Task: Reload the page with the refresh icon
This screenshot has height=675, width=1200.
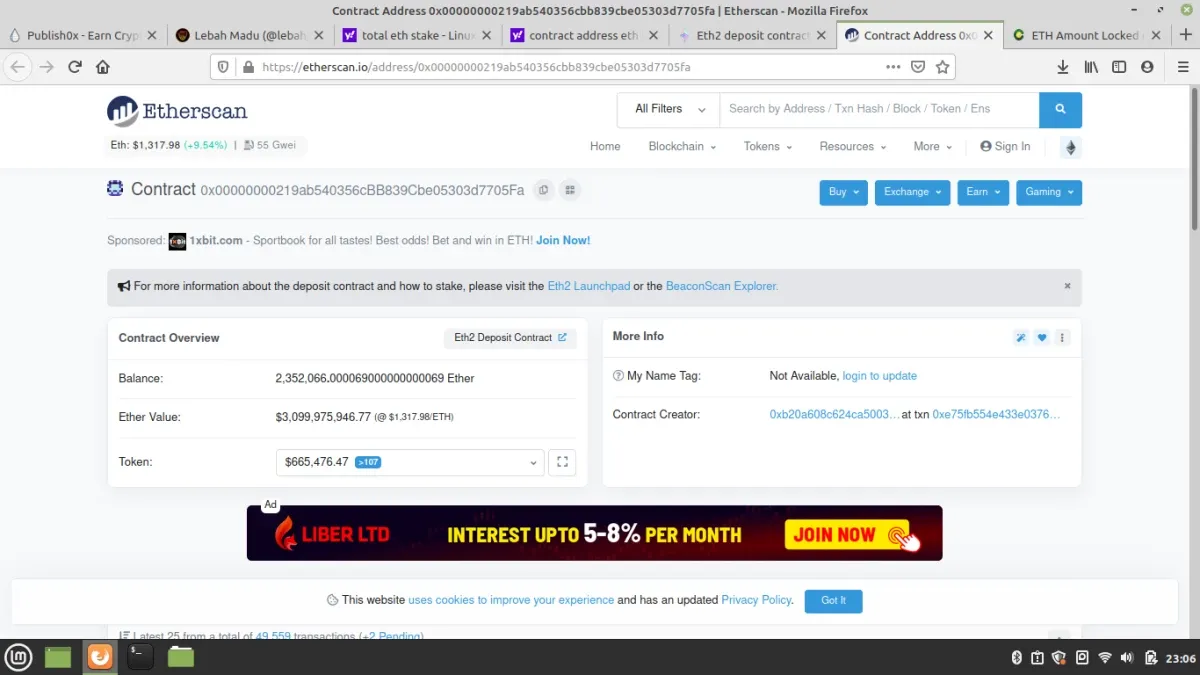Action: click(75, 67)
